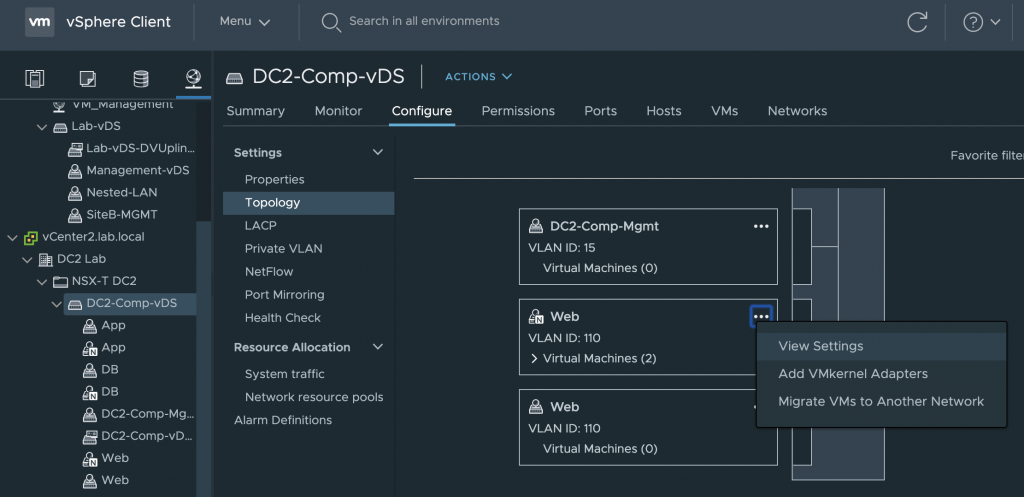This screenshot has width=1024, height=497.
Task: Collapse the Resource Allocation section
Action: click(x=377, y=347)
